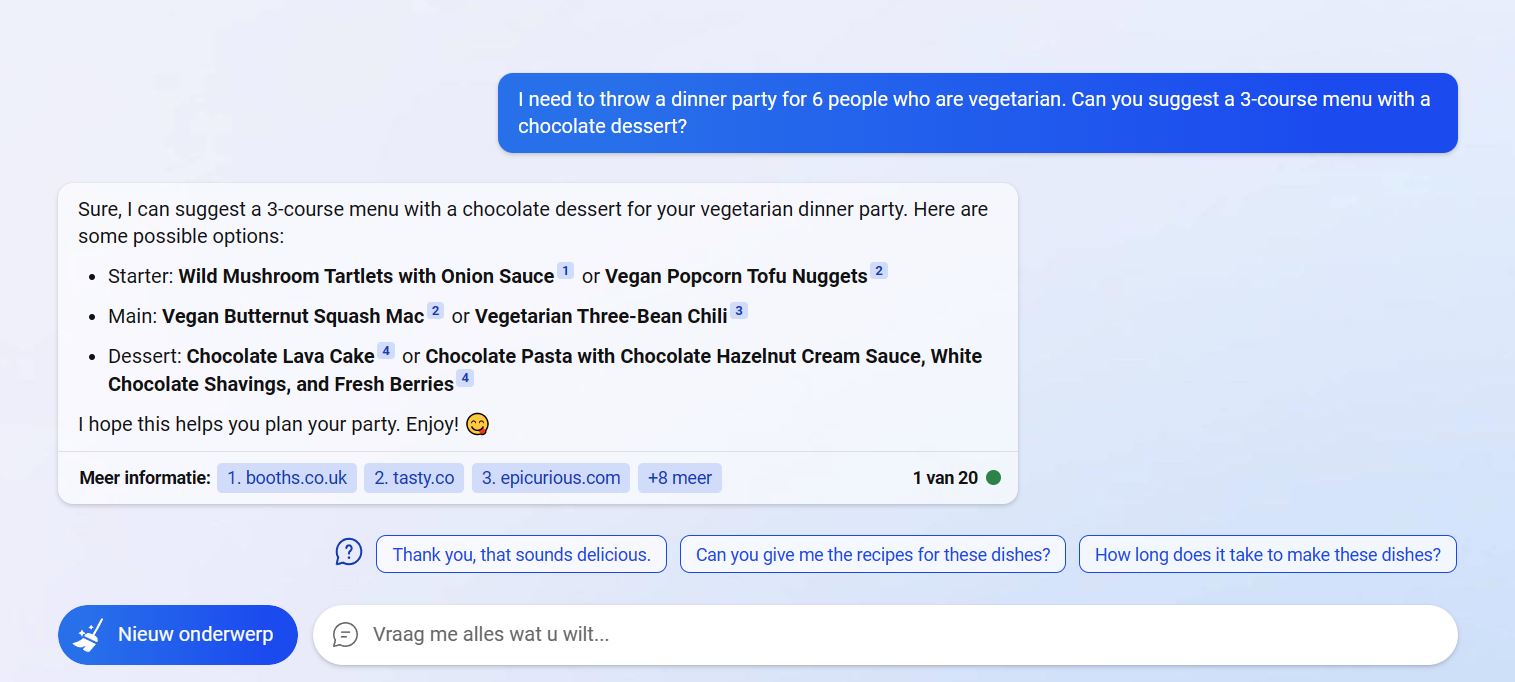Open the tasty.co source link
This screenshot has height=682, width=1515.
coord(414,478)
